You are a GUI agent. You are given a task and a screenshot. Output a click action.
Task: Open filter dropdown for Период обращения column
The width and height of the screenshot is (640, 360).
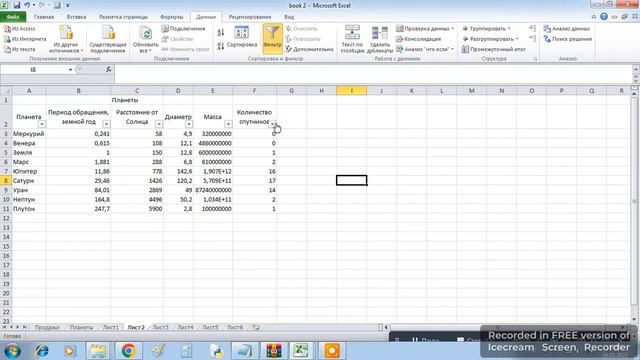(x=106, y=124)
